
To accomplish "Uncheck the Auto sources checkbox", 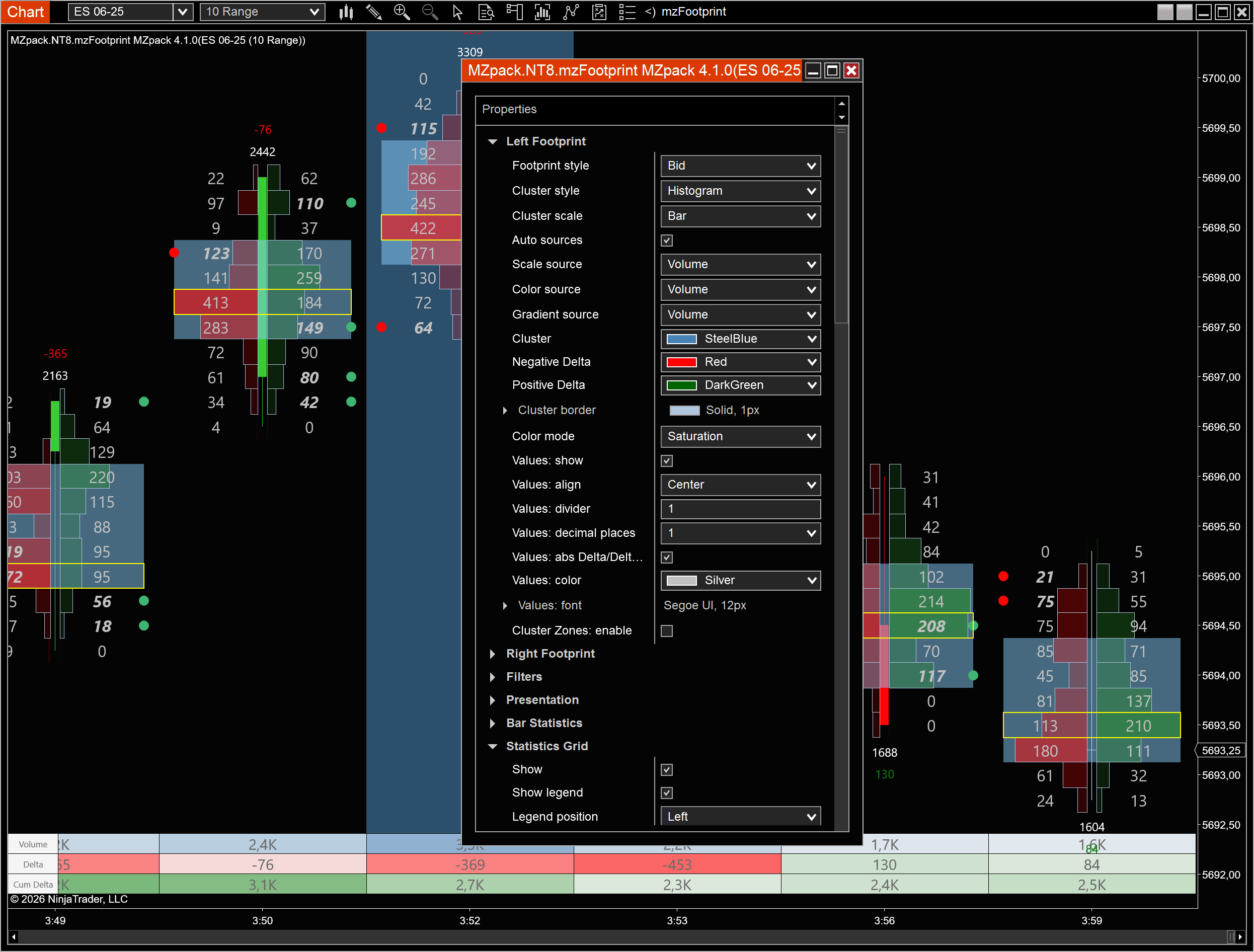I will (667, 240).
